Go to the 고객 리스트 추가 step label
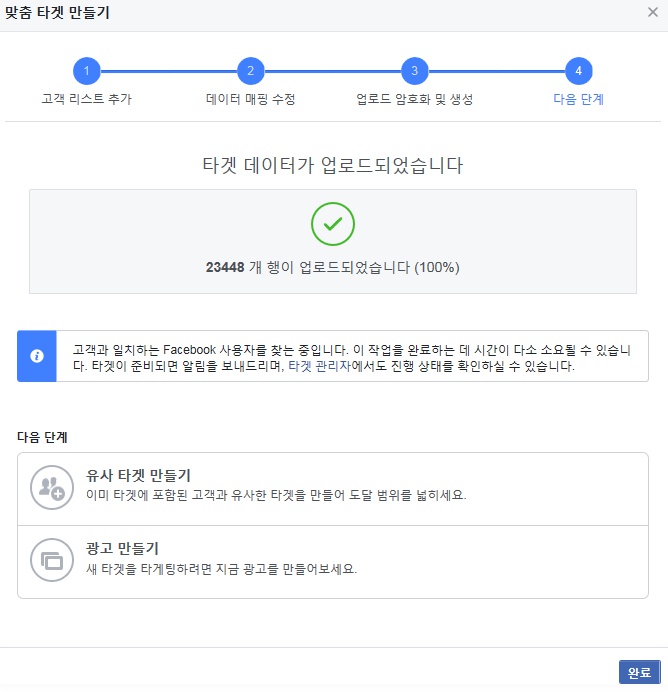Image resolution: width=668 pixels, height=692 pixels. click(x=86, y=98)
